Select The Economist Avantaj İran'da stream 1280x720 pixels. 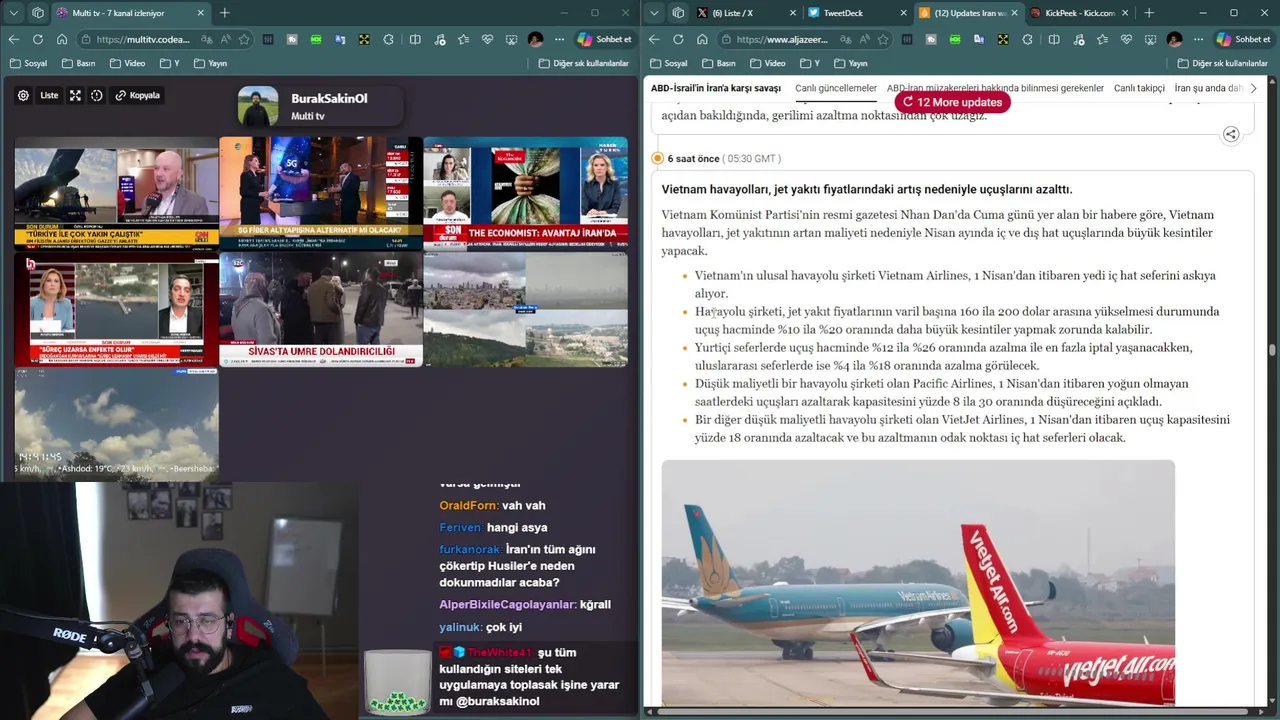[525, 193]
